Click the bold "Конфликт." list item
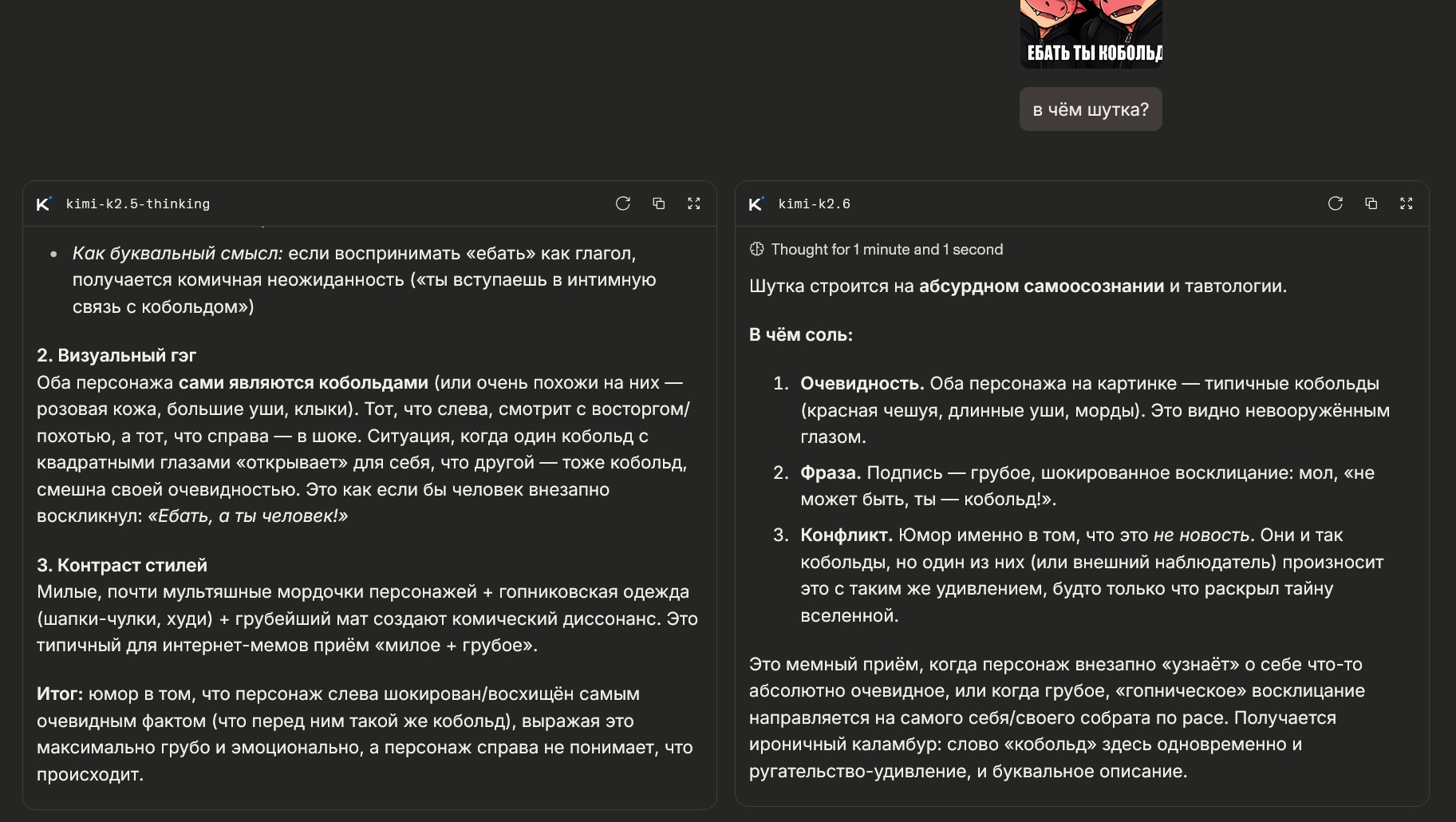The width and height of the screenshot is (1456, 822). tap(846, 535)
